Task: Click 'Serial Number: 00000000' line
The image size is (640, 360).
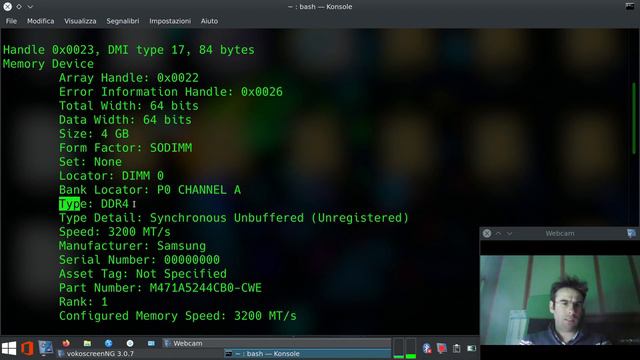Action: (139, 260)
